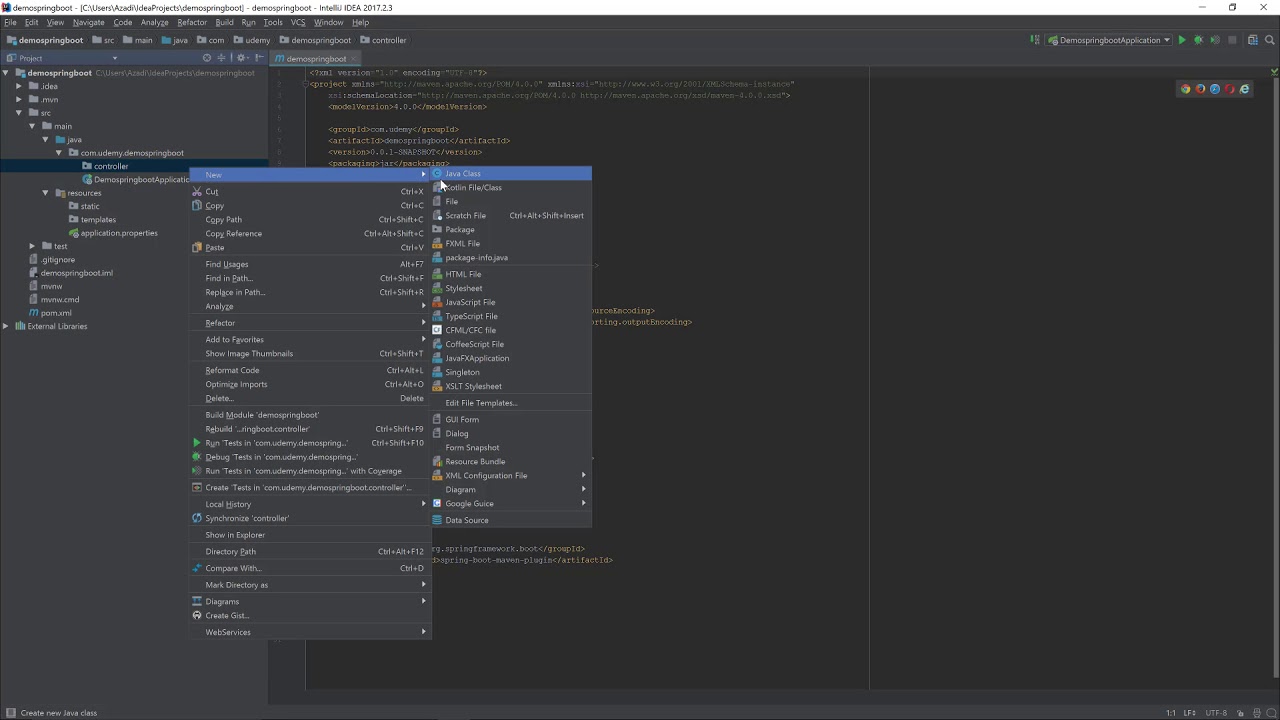The image size is (1280, 720).
Task: Click scroll-from-source target icon in Project panel
Action: tap(207, 58)
